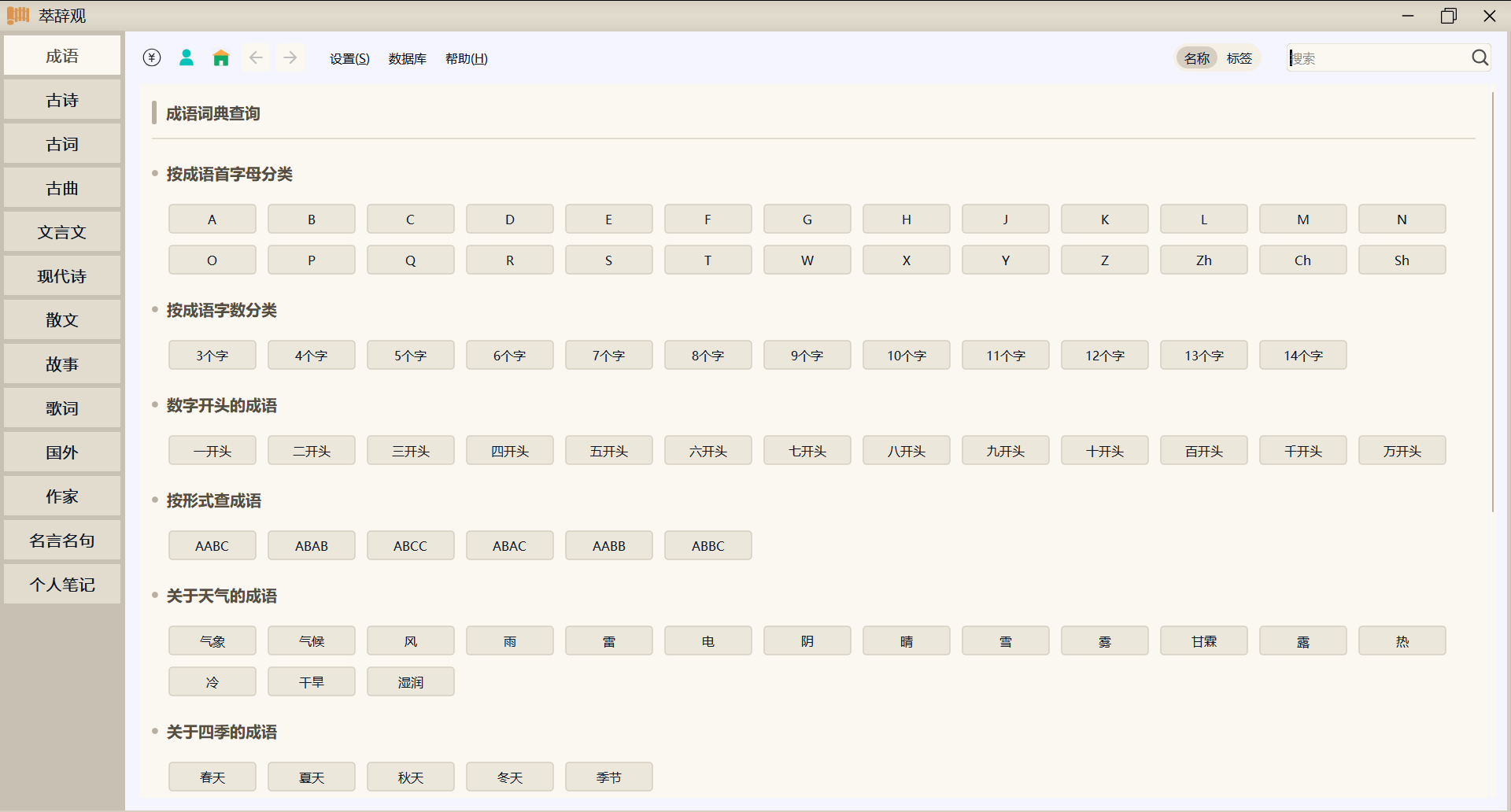Screen dimensions: 1511x812
Task: Open the 数据库 menu
Action: click(407, 58)
